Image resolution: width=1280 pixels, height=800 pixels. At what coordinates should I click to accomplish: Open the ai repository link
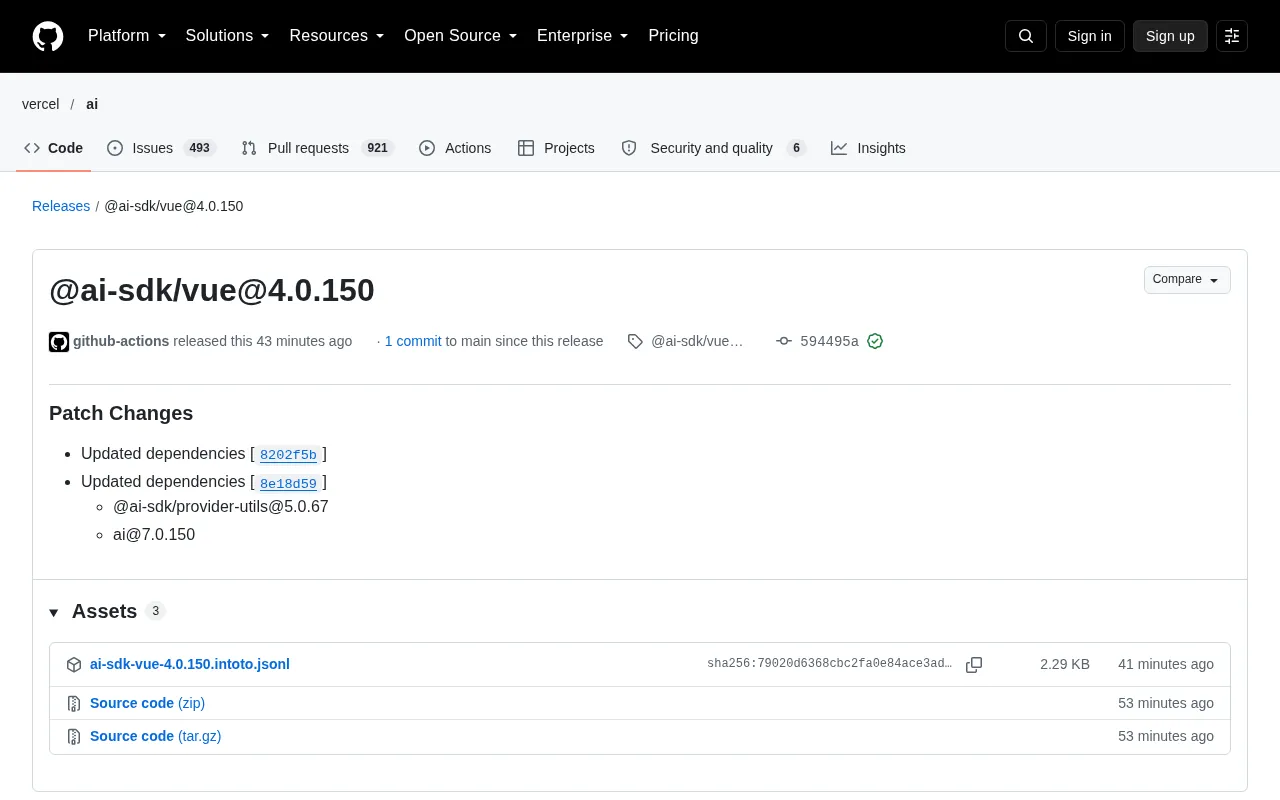[92, 104]
